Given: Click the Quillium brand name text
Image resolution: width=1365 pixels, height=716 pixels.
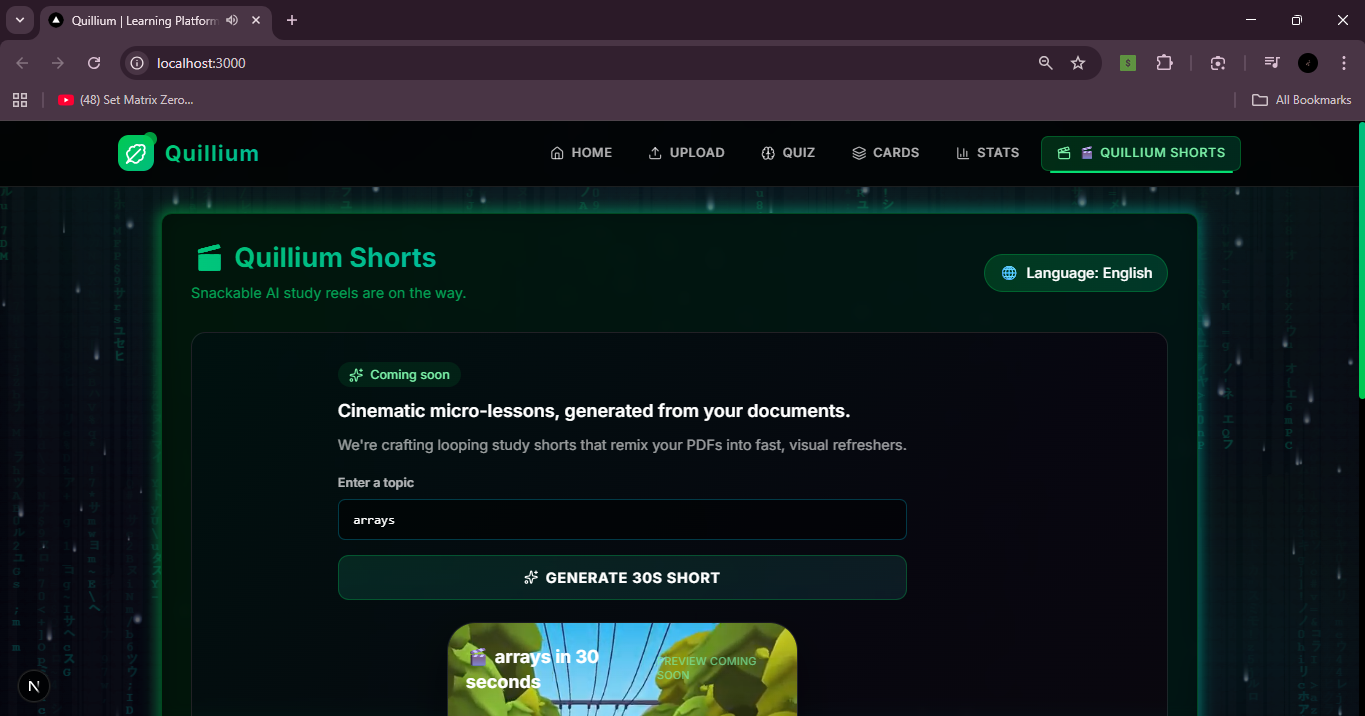Looking at the screenshot, I should (212, 153).
